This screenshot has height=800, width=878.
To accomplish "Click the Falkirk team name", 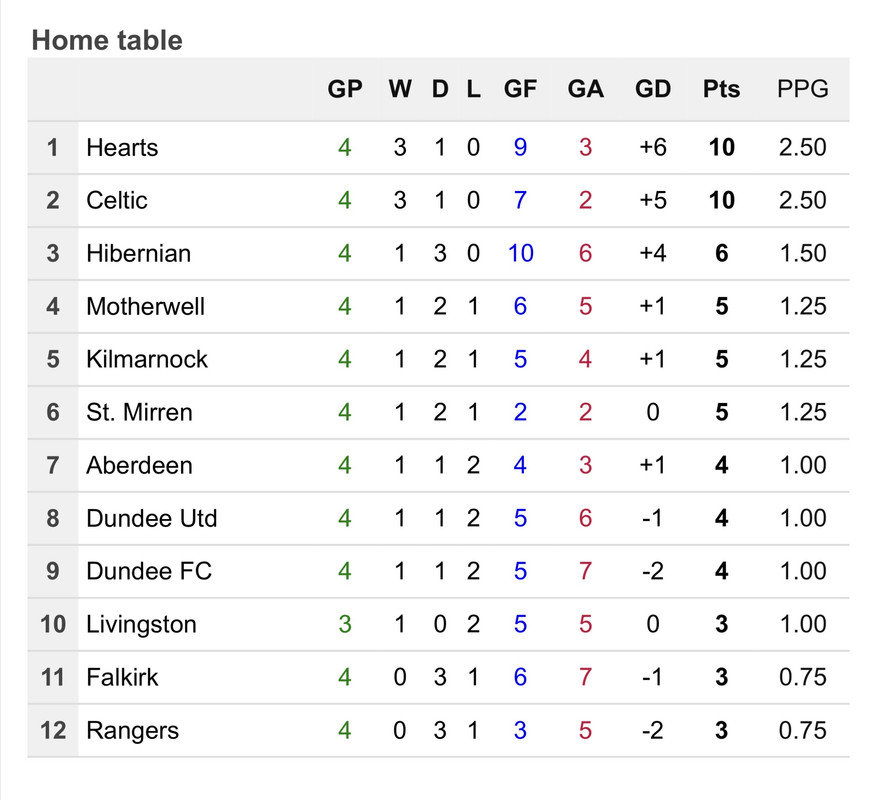I will (122, 677).
